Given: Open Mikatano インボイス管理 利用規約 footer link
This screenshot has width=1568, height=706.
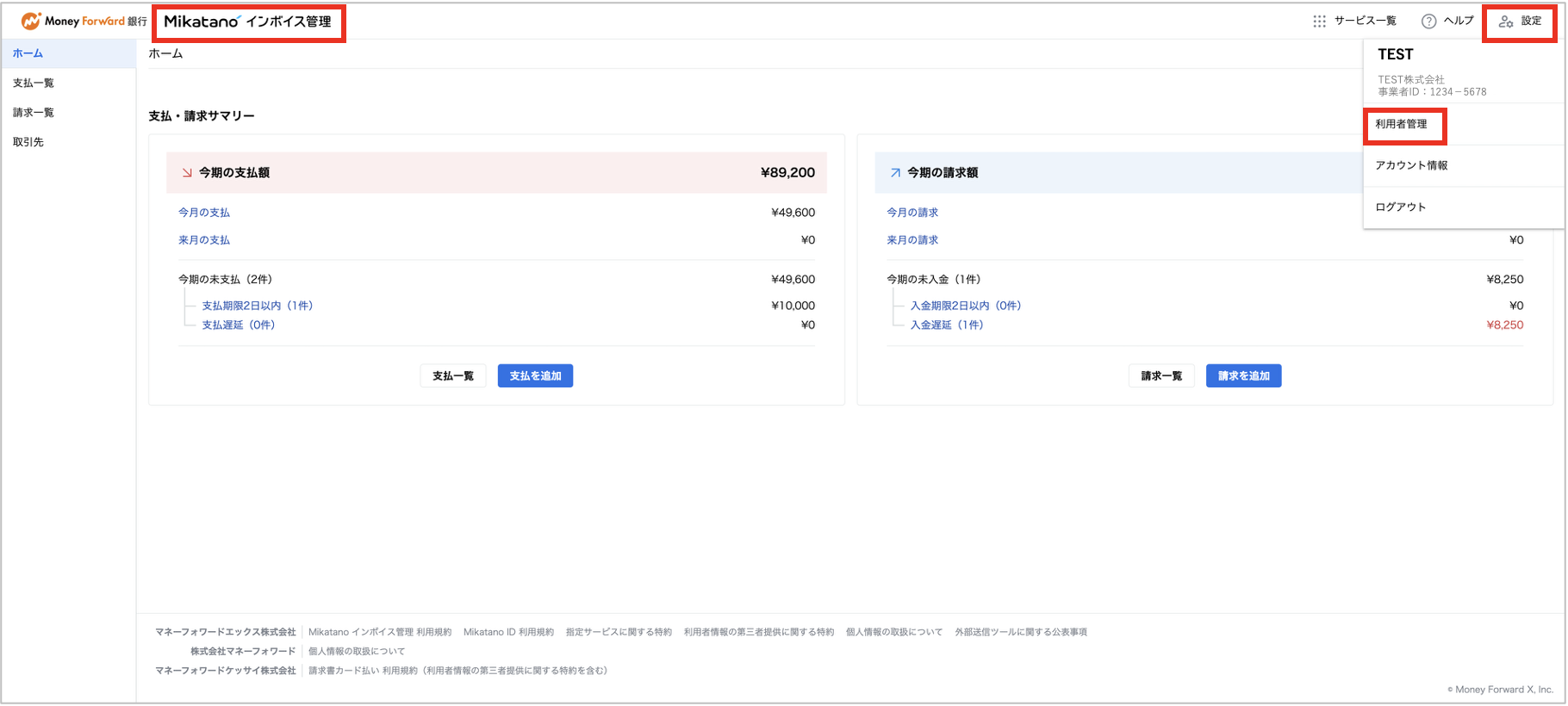Looking at the screenshot, I should click(x=380, y=632).
